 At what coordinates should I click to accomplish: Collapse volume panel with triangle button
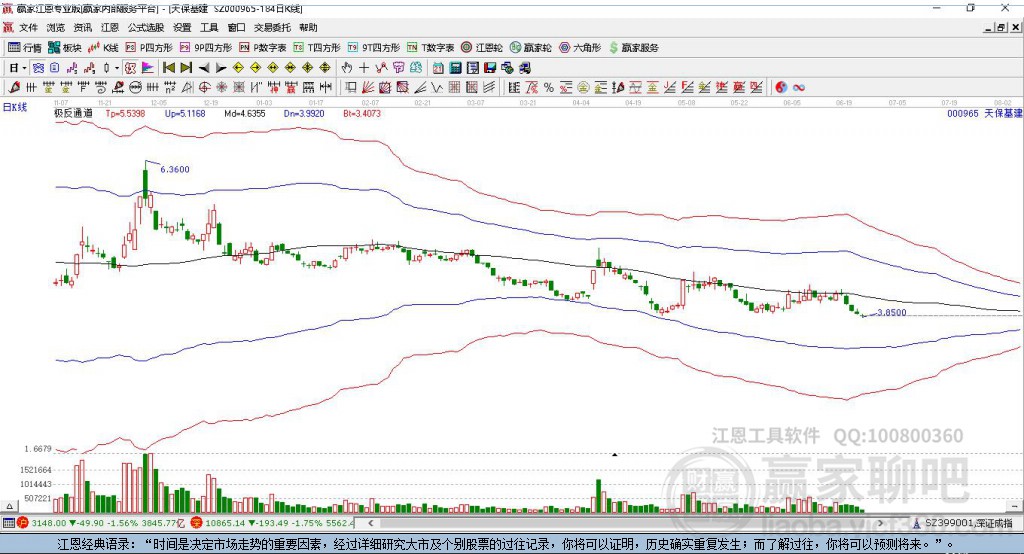(9, 506)
